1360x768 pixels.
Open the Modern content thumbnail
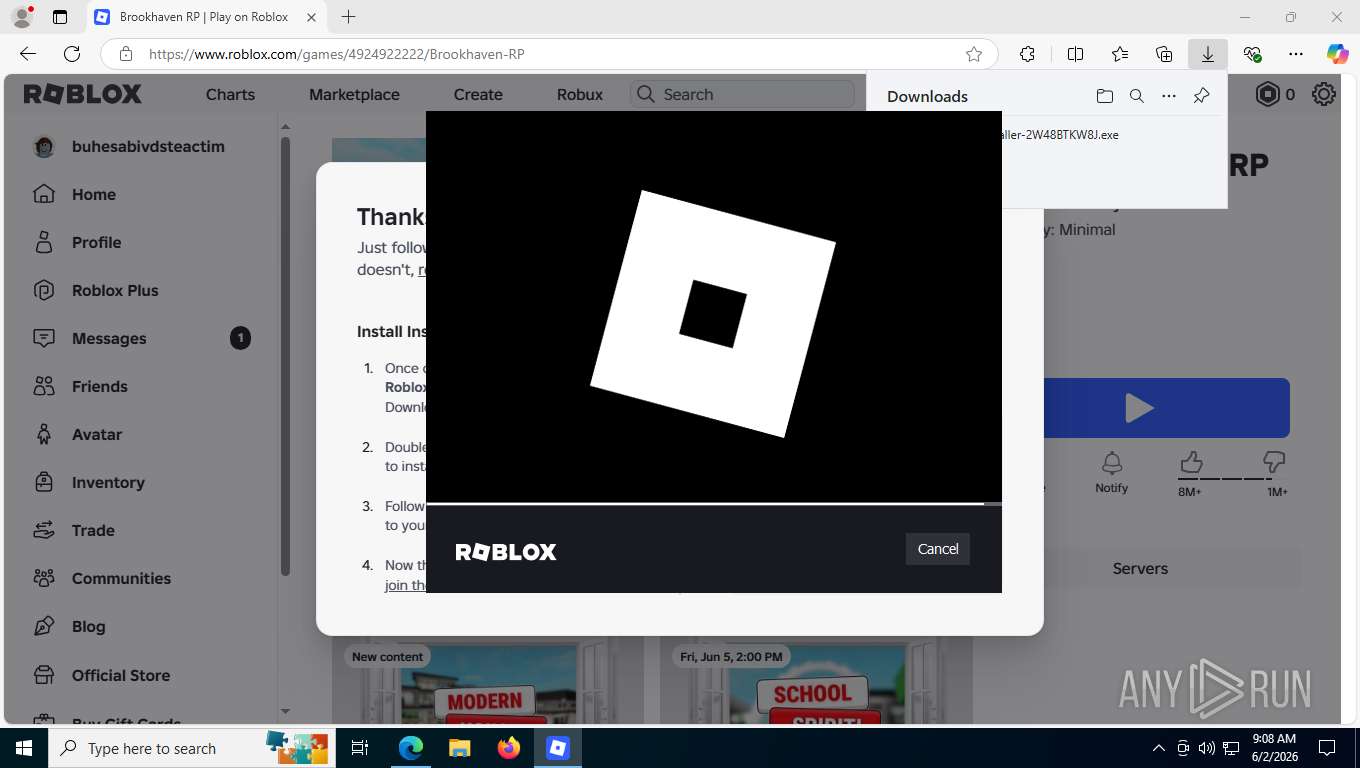(486, 683)
